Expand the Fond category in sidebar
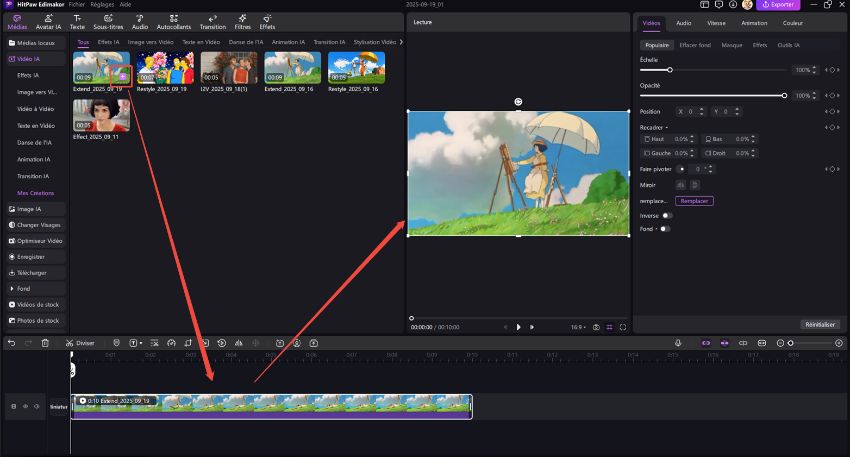Screen dimensions: 850x457 (12, 288)
